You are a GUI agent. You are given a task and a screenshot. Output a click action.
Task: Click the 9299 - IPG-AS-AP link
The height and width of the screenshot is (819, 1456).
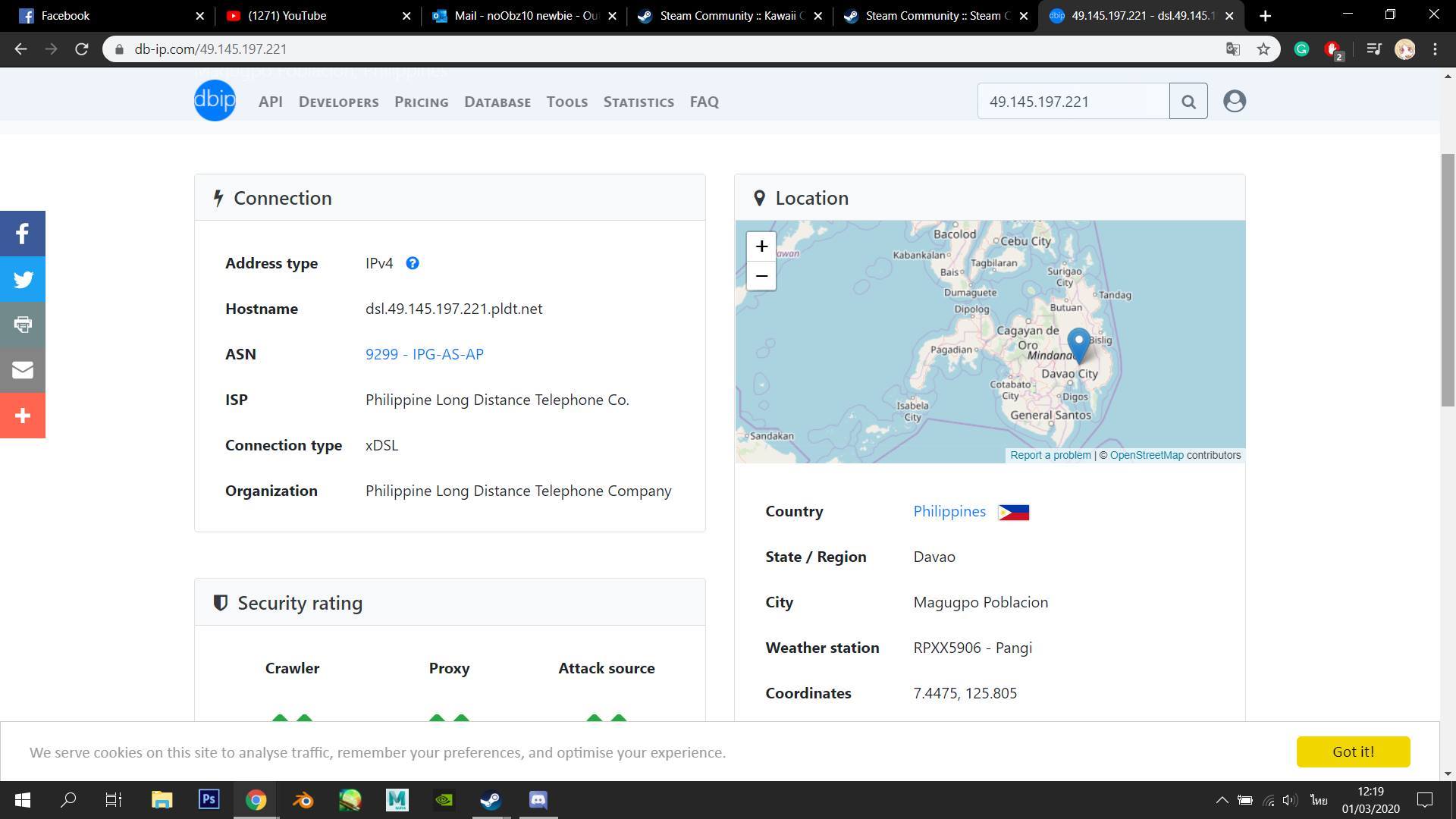pos(425,354)
